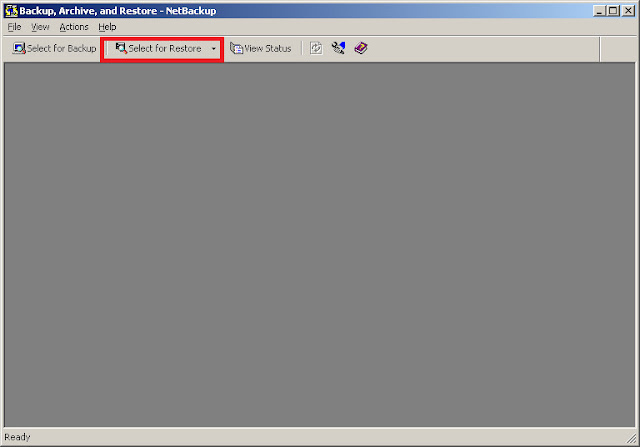Click the Select for Backup toolbar button
This screenshot has height=447, width=640.
[x=54, y=49]
